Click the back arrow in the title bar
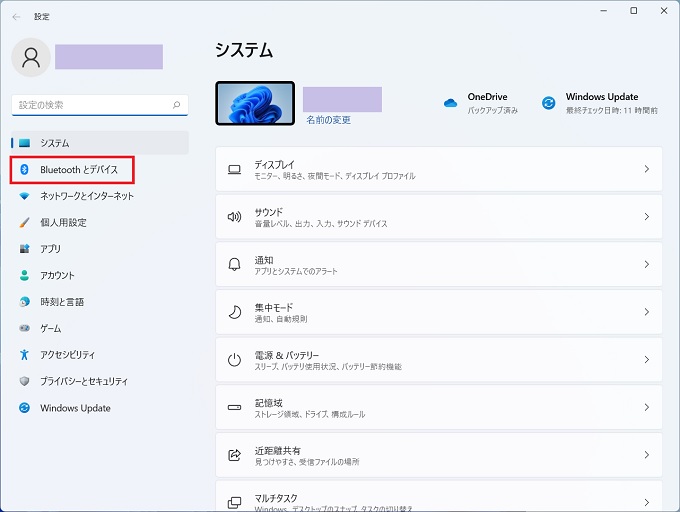The height and width of the screenshot is (512, 680). pos(16,17)
